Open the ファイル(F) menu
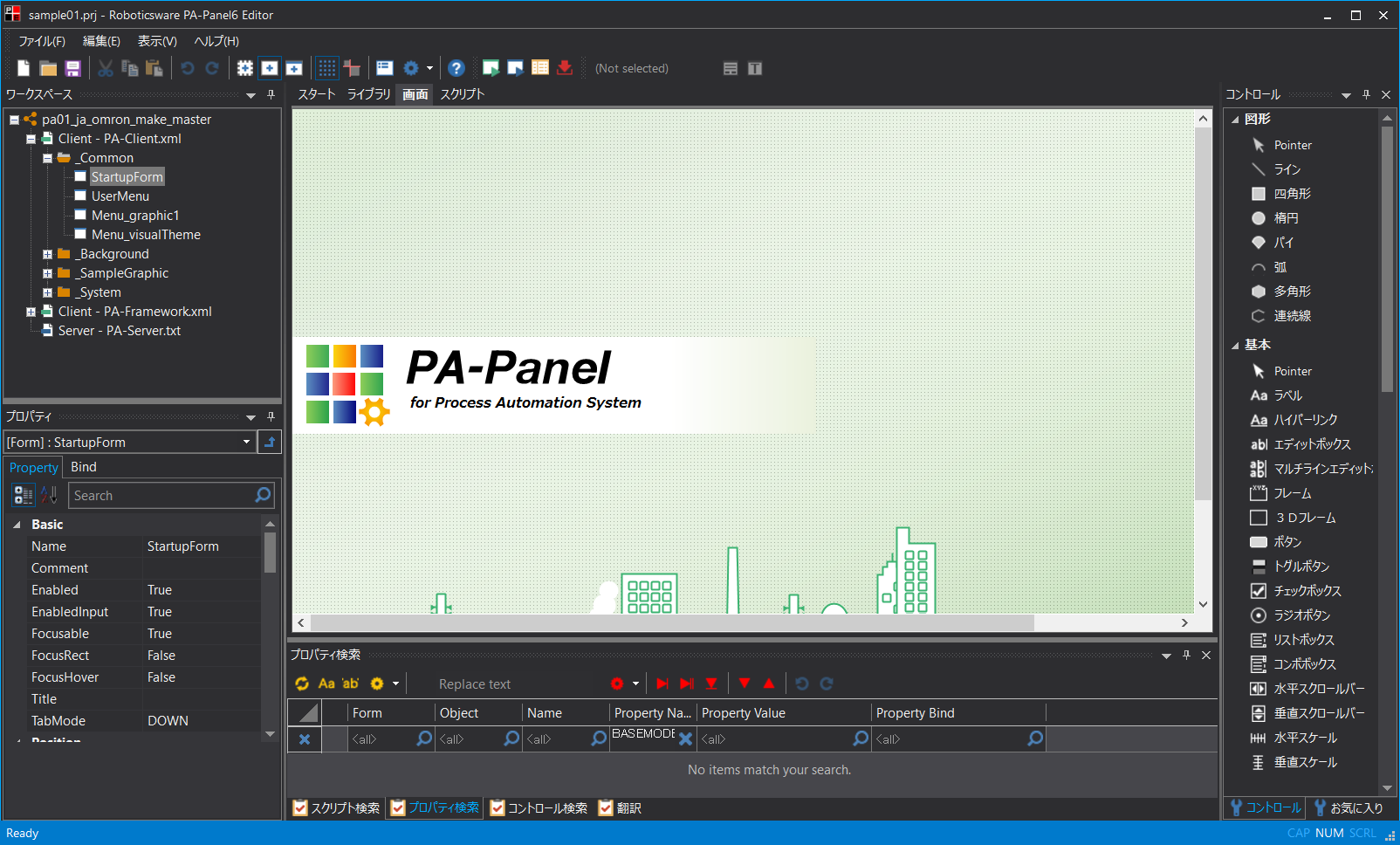 (42, 41)
